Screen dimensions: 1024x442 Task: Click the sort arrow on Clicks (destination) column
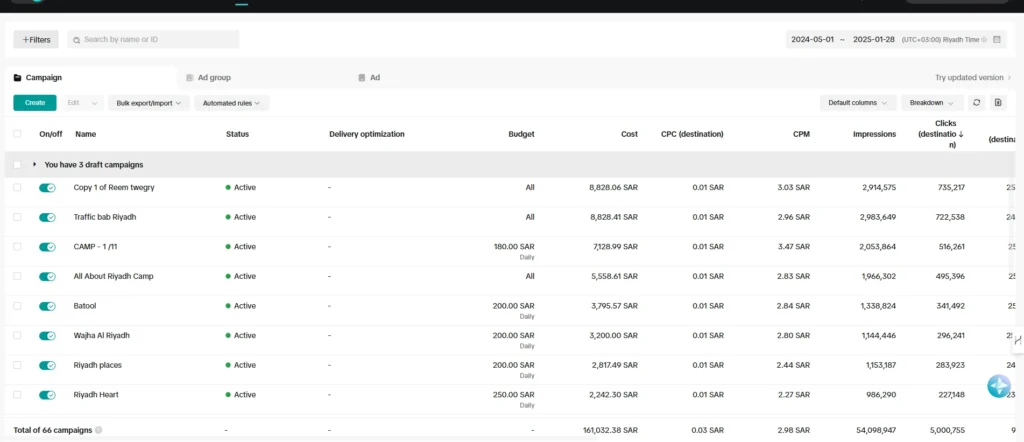pyautogui.click(x=961, y=134)
